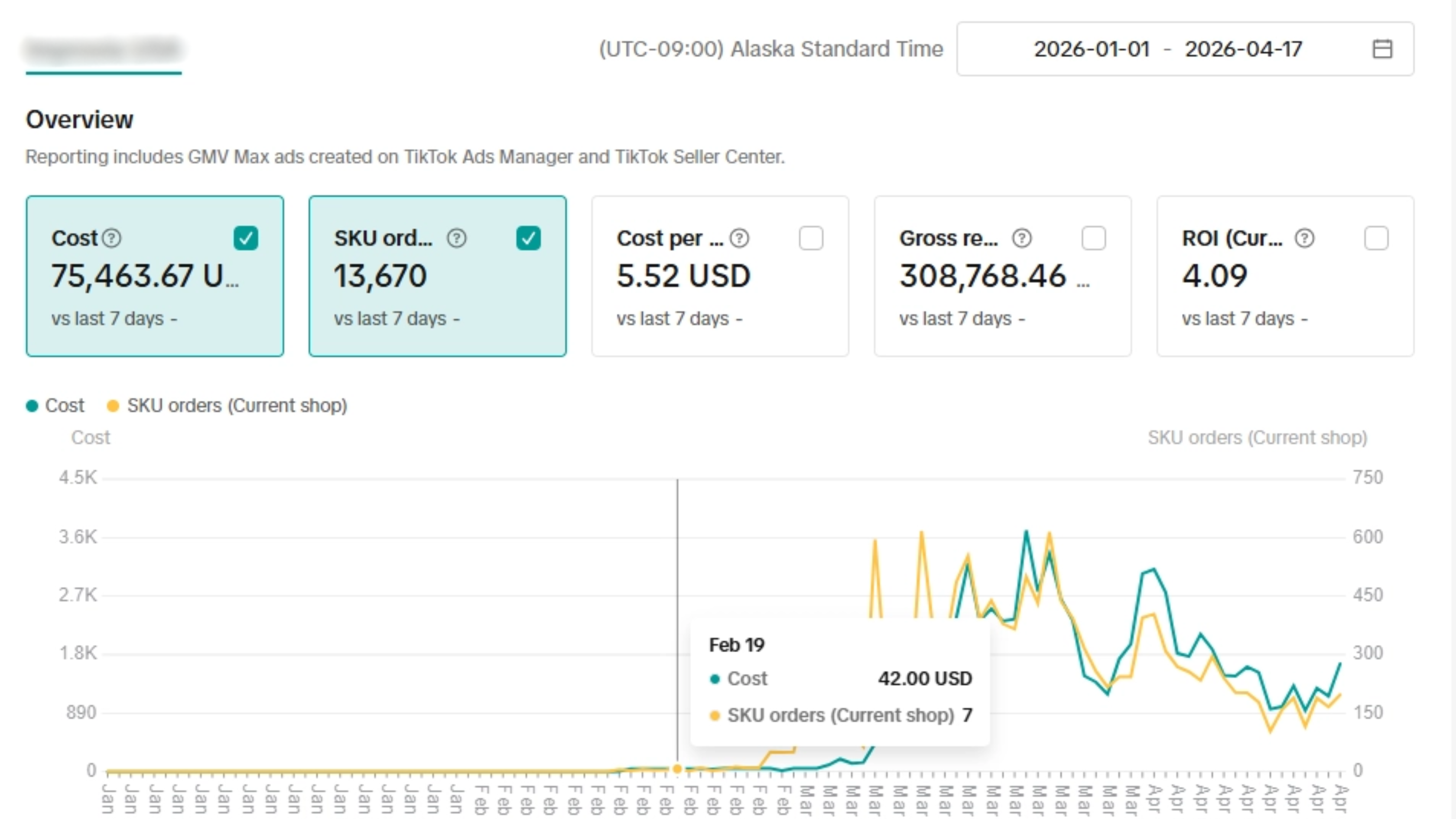
Task: Select the 75,463.67 cost value
Action: pos(145,276)
